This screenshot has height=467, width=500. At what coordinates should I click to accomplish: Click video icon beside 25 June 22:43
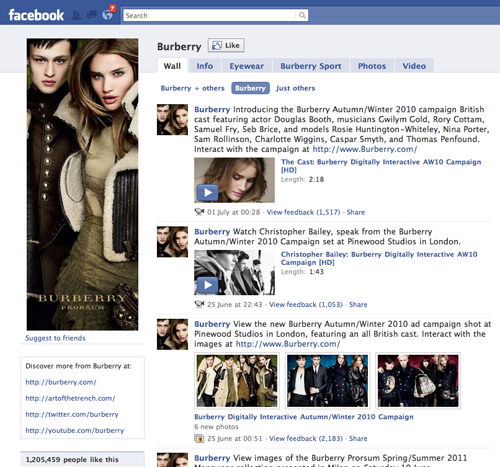199,304
